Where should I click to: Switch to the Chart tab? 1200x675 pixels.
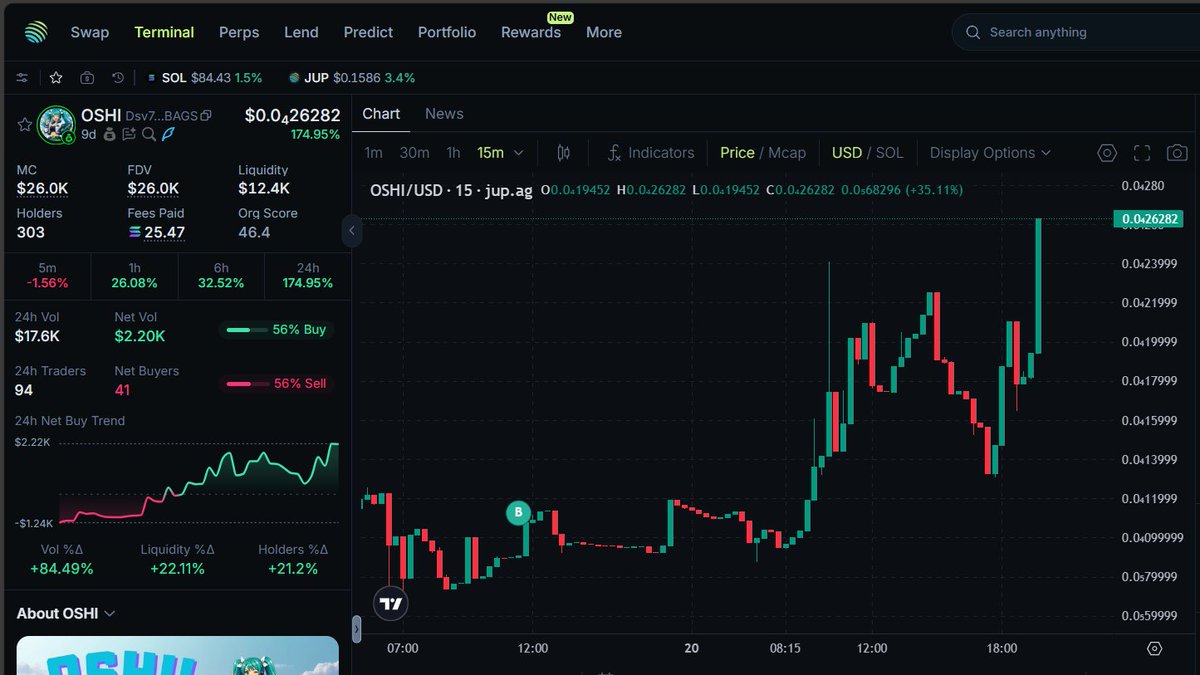381,114
